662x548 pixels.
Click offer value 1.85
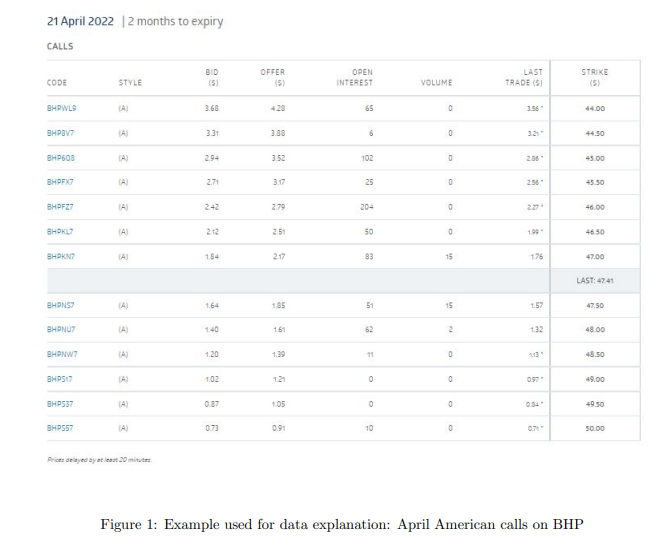(278, 306)
